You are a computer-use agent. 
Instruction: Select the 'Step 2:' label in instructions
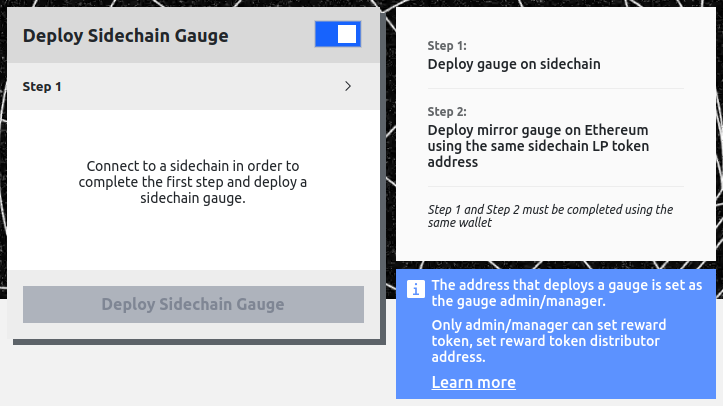[447, 112]
